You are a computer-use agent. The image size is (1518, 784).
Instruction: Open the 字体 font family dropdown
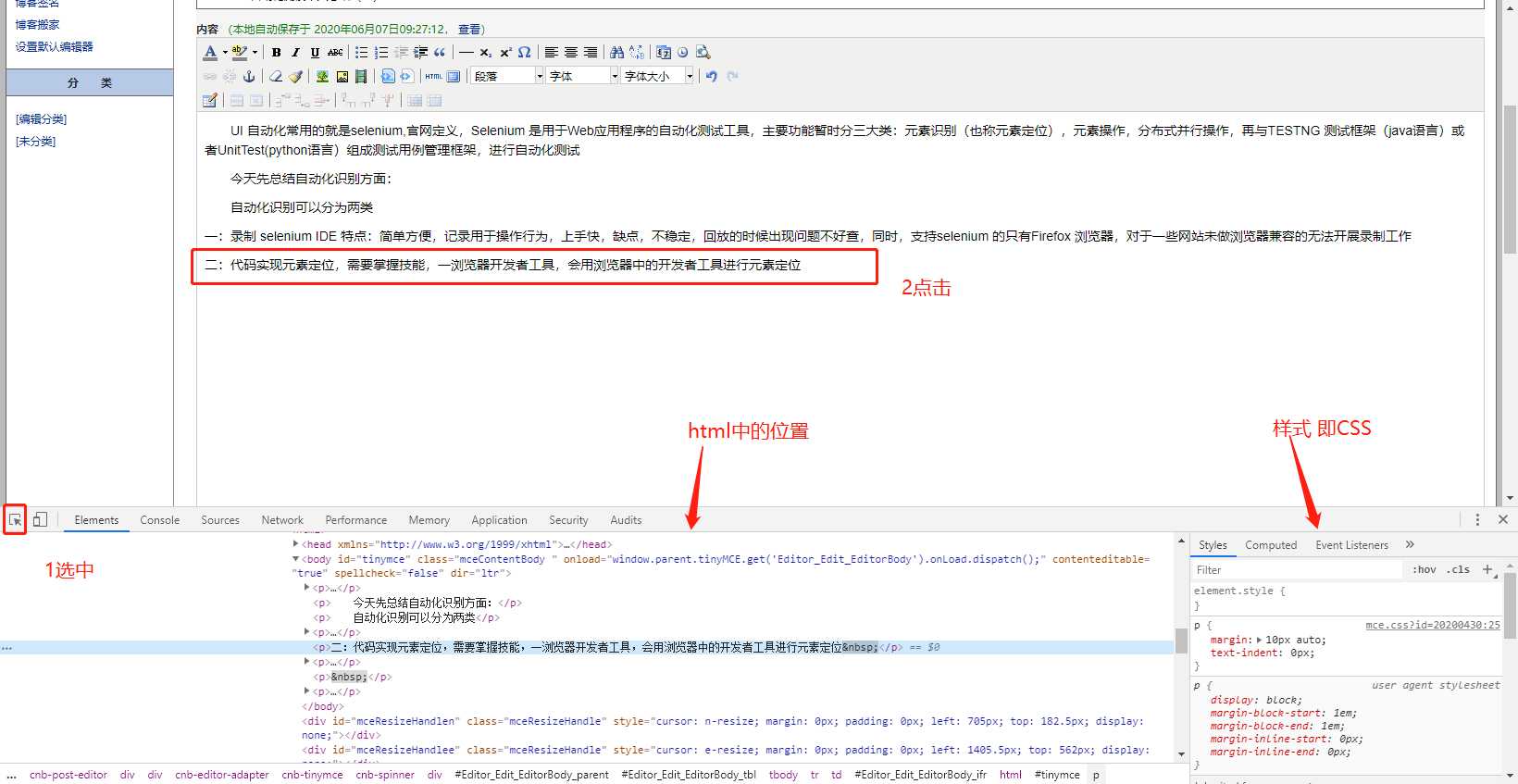tap(582, 77)
